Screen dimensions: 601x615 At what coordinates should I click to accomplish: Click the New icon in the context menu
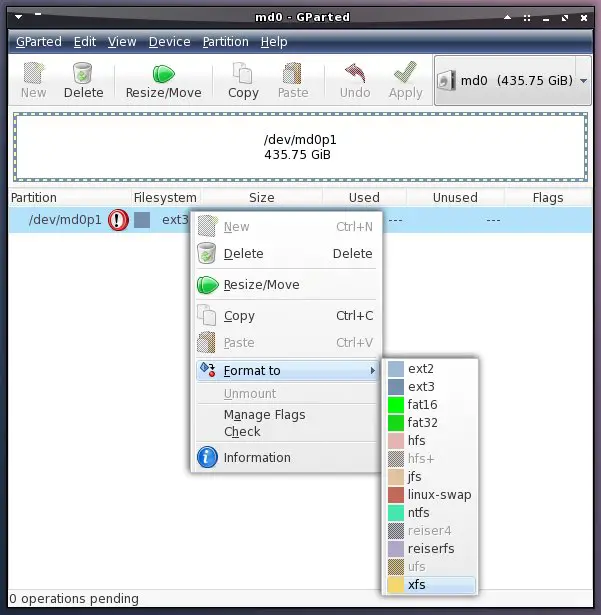point(207,226)
